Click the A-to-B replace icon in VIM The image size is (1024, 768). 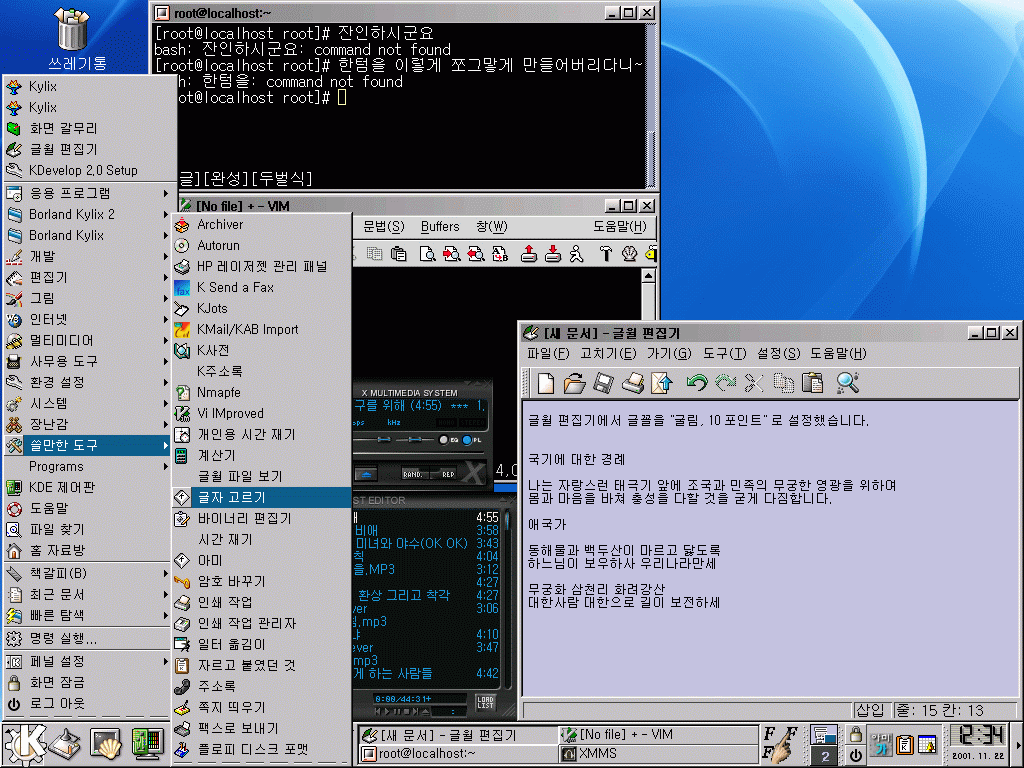(500, 254)
